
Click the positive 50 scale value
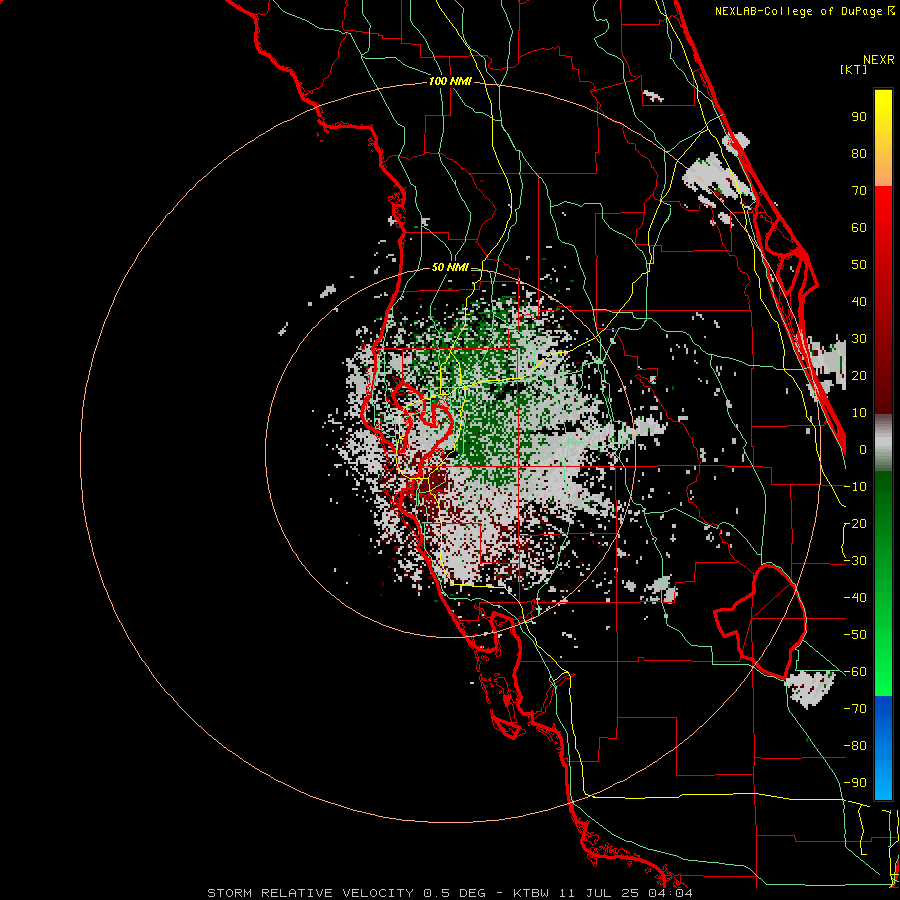(859, 265)
